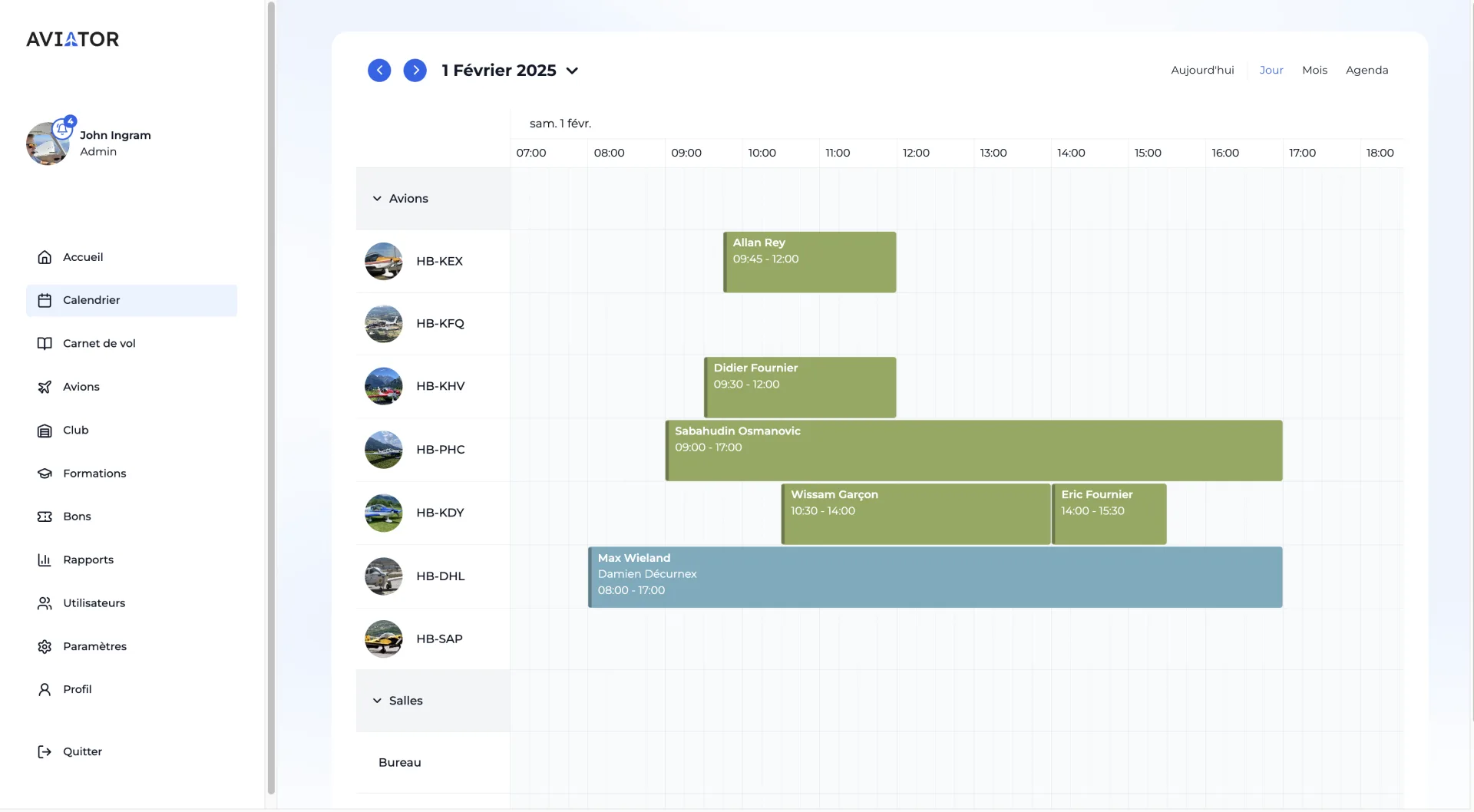The height and width of the screenshot is (812, 1474).
Task: Open Accueil home icon in sidebar
Action: [x=45, y=257]
